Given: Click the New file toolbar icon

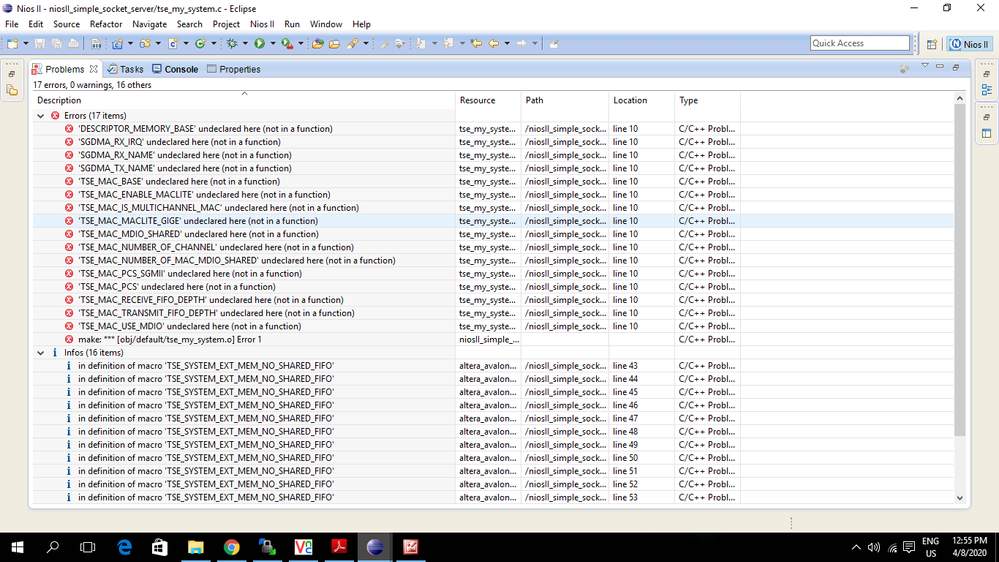Looking at the screenshot, I should 12,44.
